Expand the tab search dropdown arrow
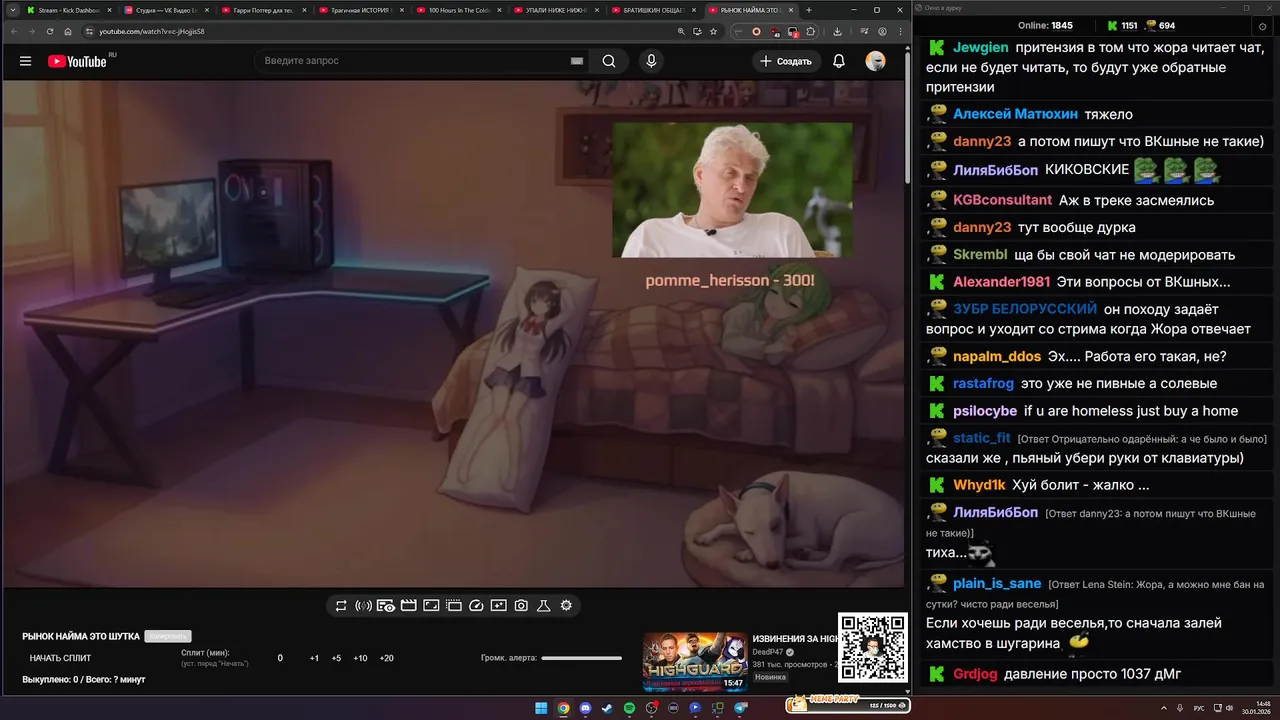Viewport: 1280px width, 720px height. point(13,10)
